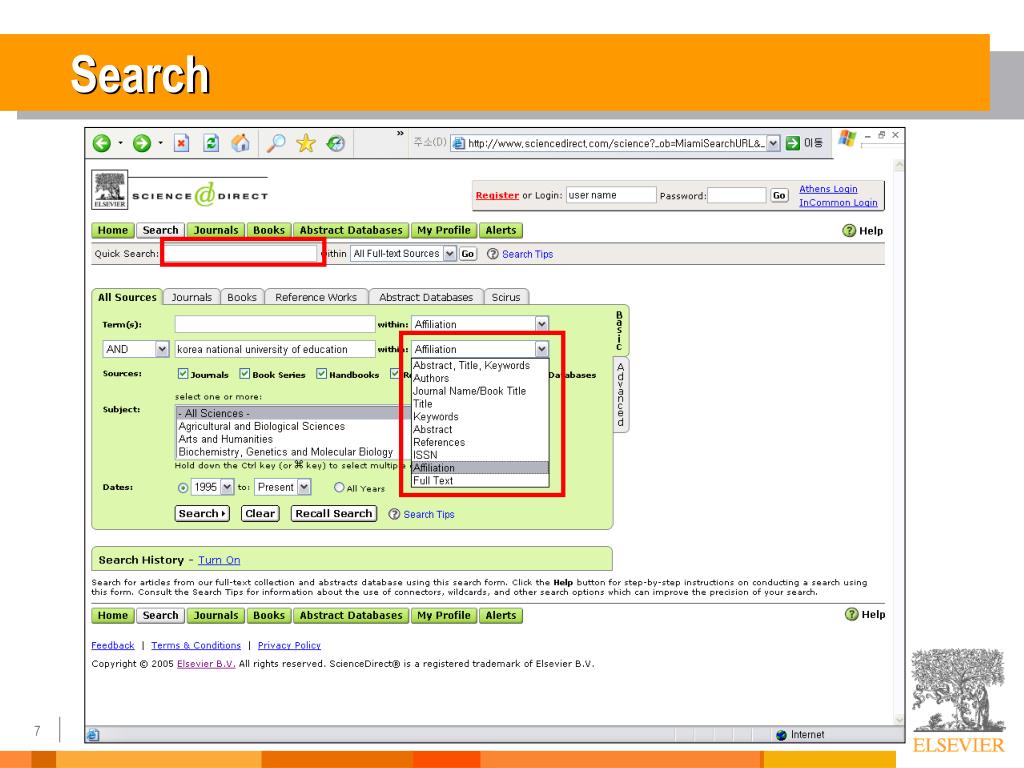Open the Athens Login link
The width and height of the screenshot is (1024, 768).
tap(828, 189)
